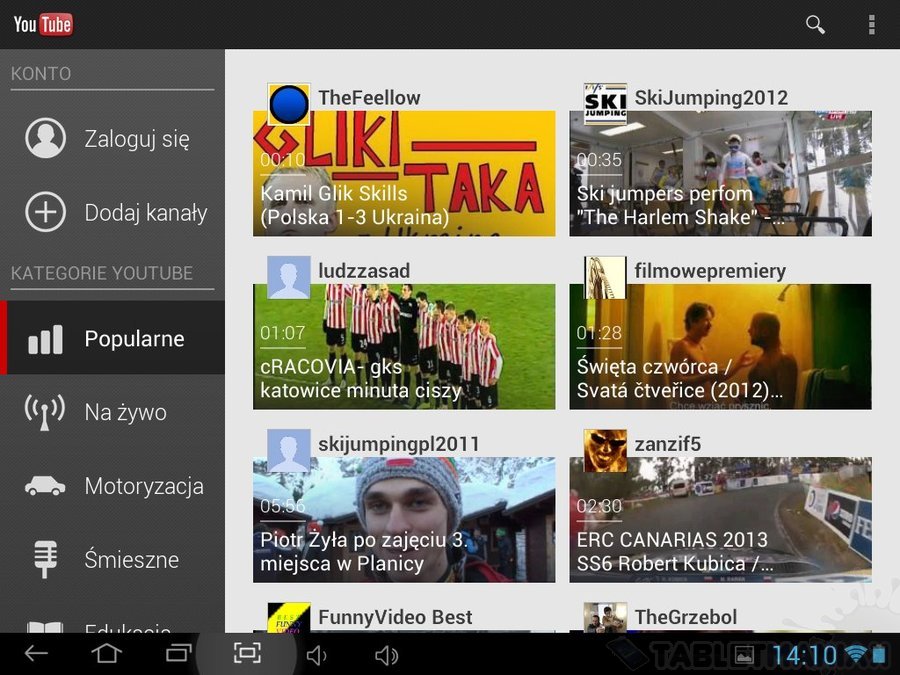The height and width of the screenshot is (675, 900).
Task: Play ERC CANARIAS 2013 video
Action: [720, 520]
